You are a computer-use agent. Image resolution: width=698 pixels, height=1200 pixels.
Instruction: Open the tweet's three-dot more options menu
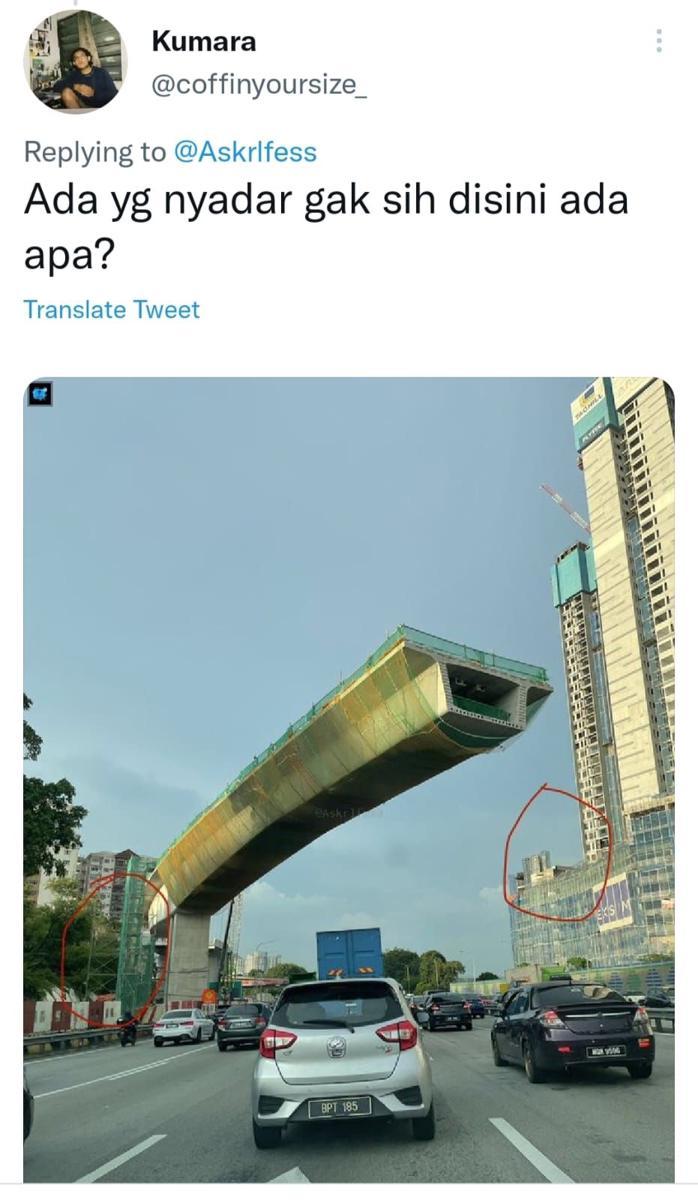[x=658, y=41]
